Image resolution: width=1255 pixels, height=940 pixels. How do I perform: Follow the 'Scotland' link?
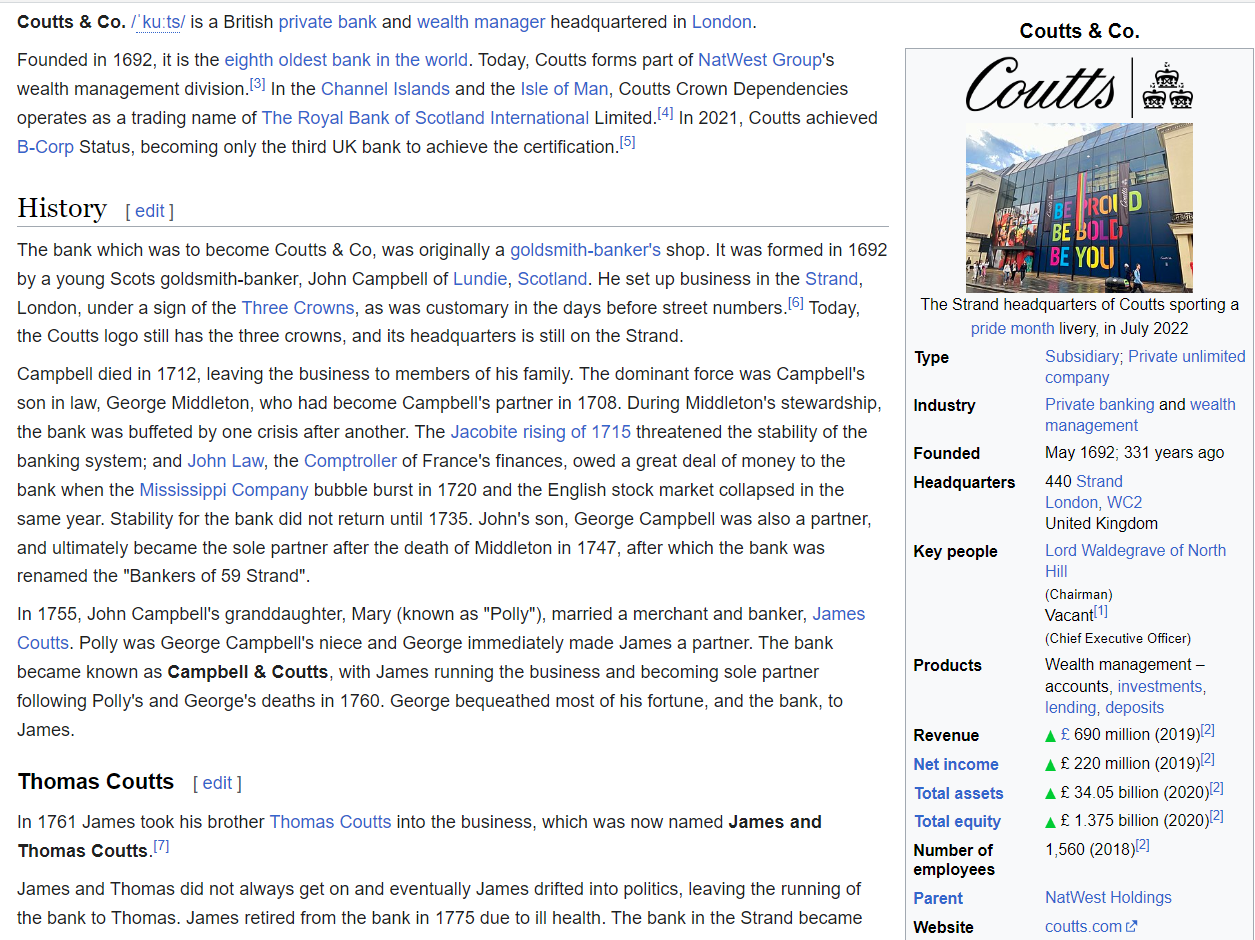[x=552, y=279]
